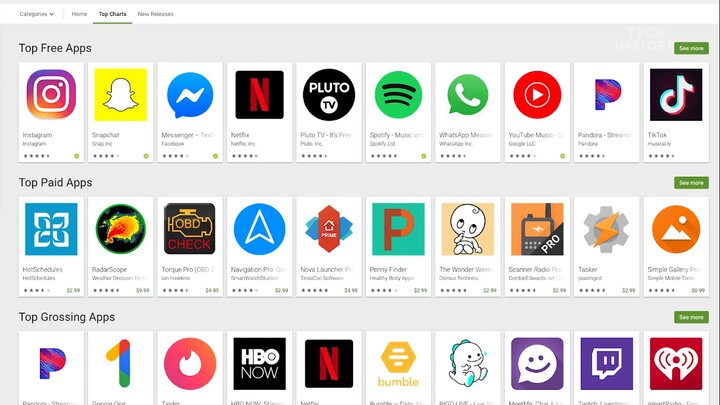720x405 pixels.
Task: Select Netflix icon in Top Grossing Apps
Action: tap(329, 364)
